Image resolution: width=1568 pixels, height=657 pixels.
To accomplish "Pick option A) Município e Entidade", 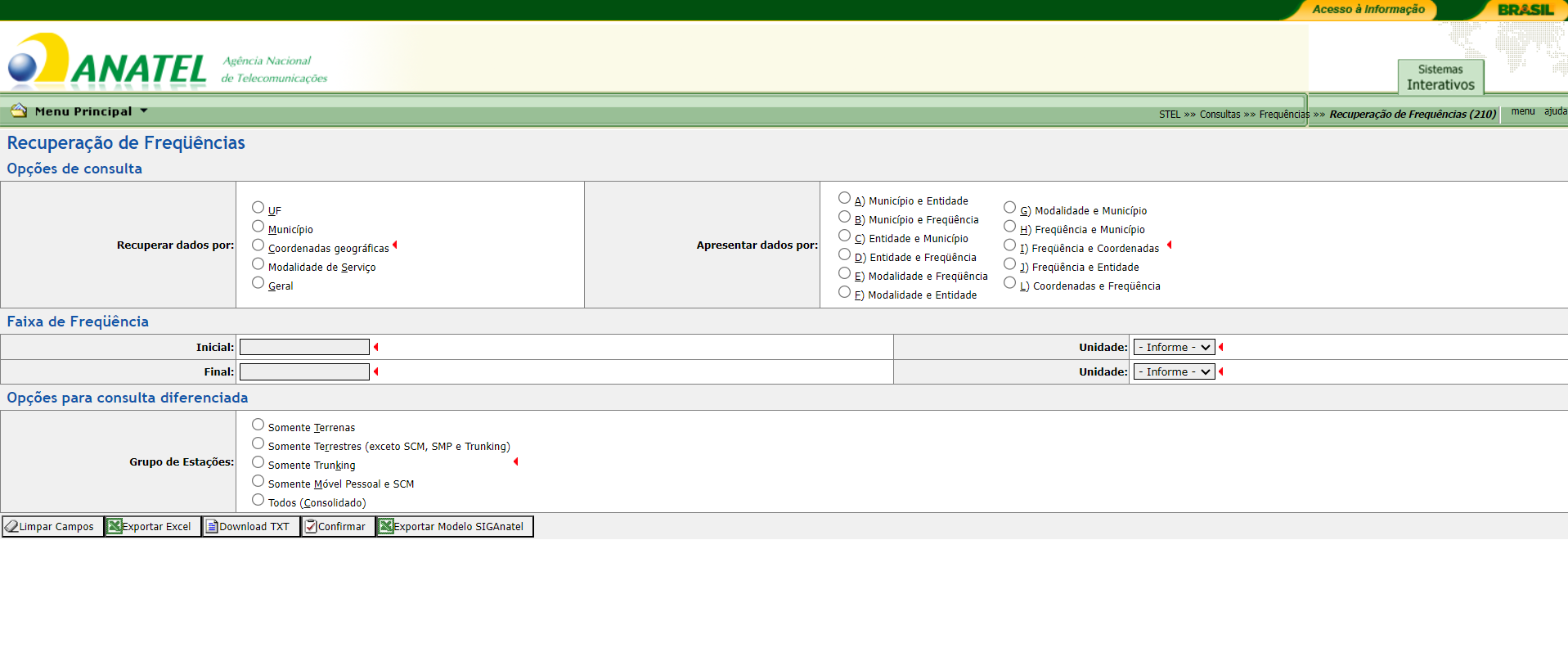I will (844, 198).
